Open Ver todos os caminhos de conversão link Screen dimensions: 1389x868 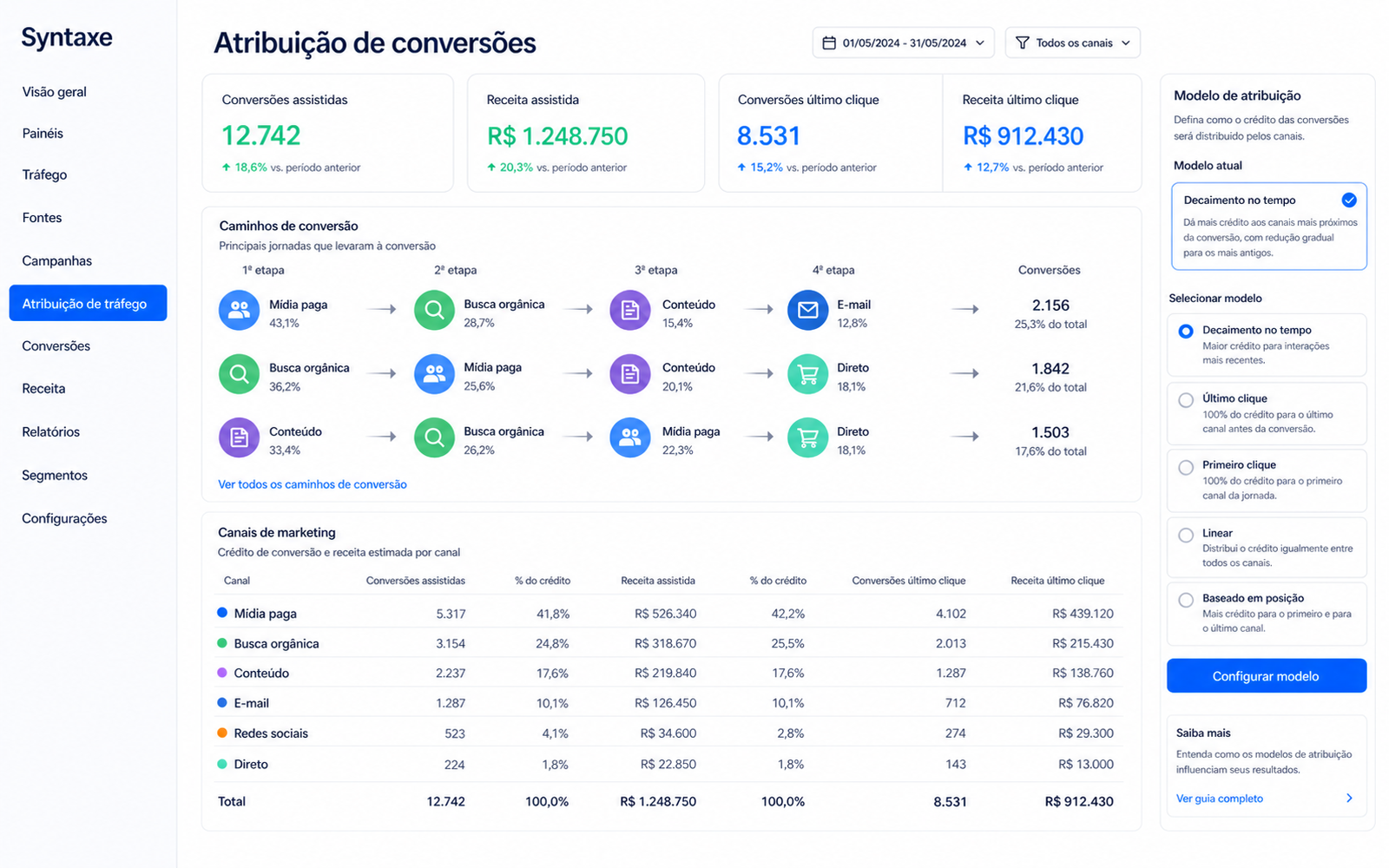pyautogui.click(x=313, y=484)
